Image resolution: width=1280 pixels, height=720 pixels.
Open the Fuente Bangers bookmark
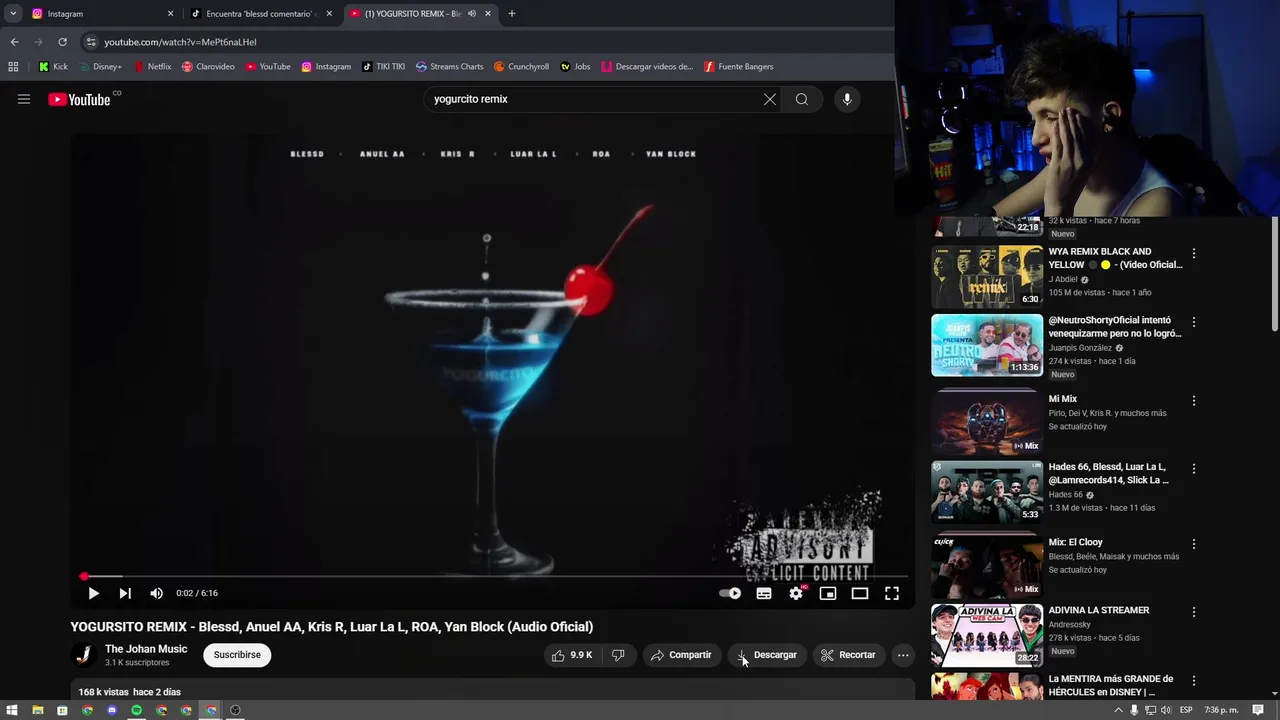(x=739, y=67)
